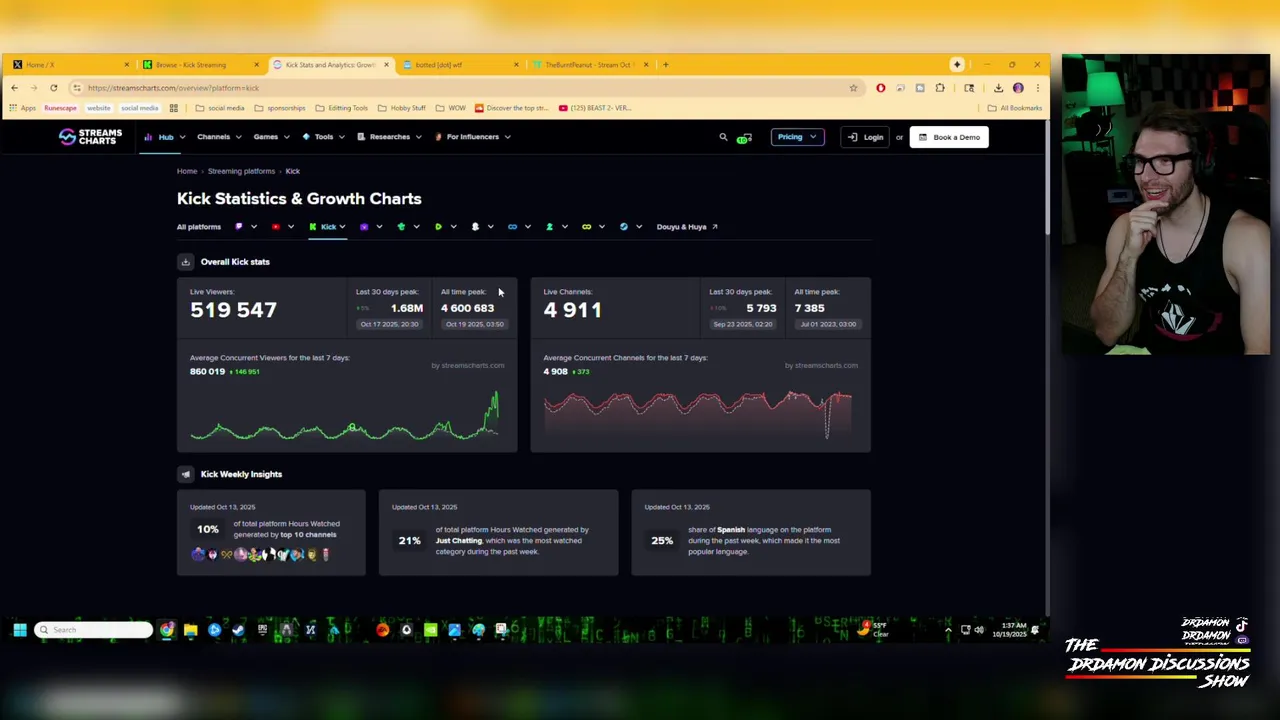Screen dimensions: 1280x720
Task: Open the Douyu & Huya external link
Action: pyautogui.click(x=687, y=227)
